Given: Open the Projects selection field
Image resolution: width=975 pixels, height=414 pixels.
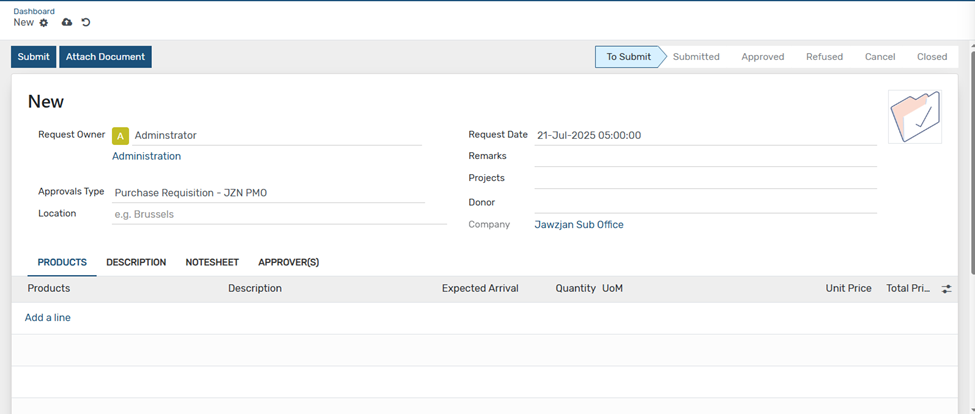Looking at the screenshot, I should (x=705, y=178).
